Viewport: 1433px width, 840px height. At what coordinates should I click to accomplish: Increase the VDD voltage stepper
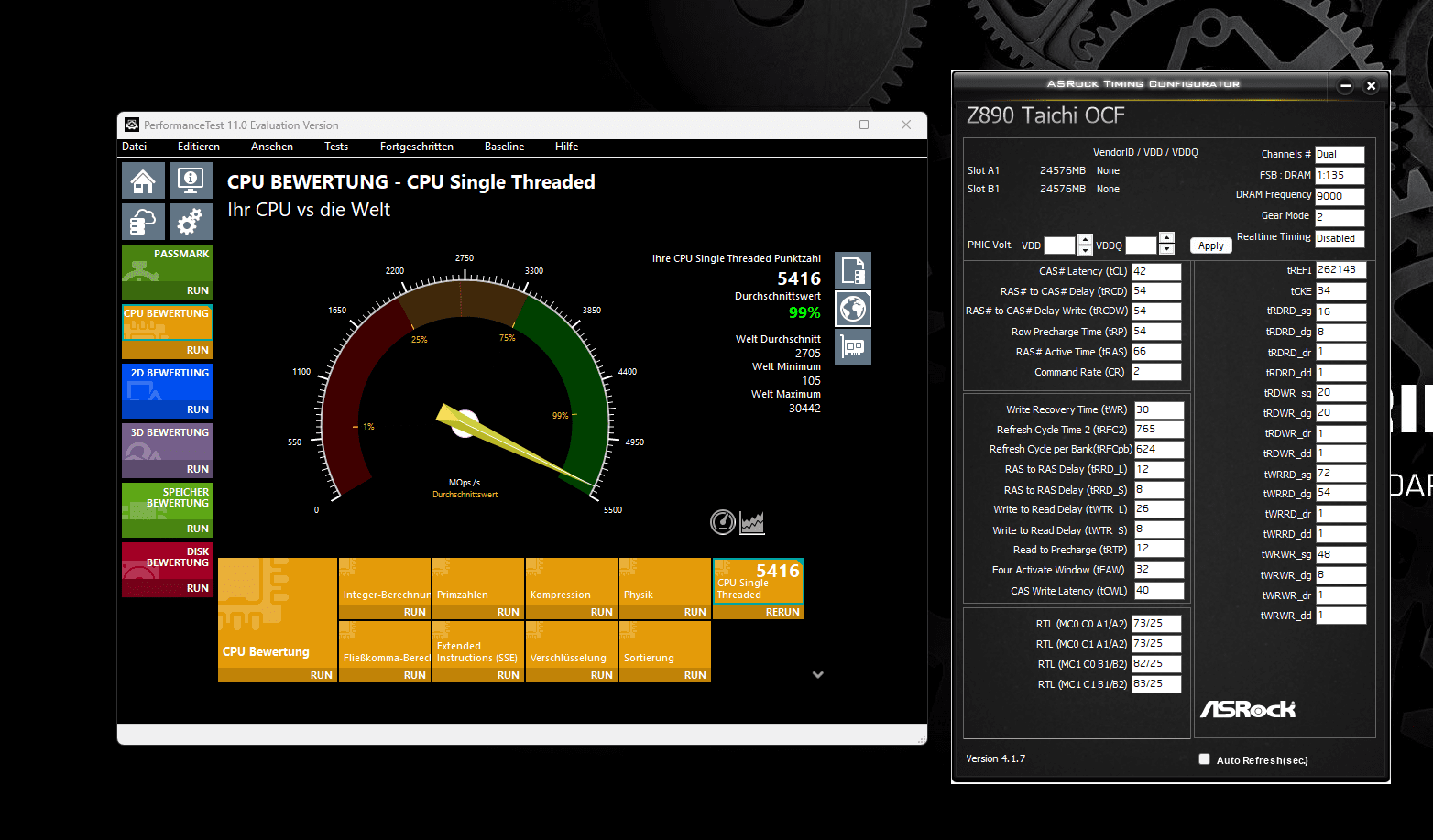click(1085, 240)
